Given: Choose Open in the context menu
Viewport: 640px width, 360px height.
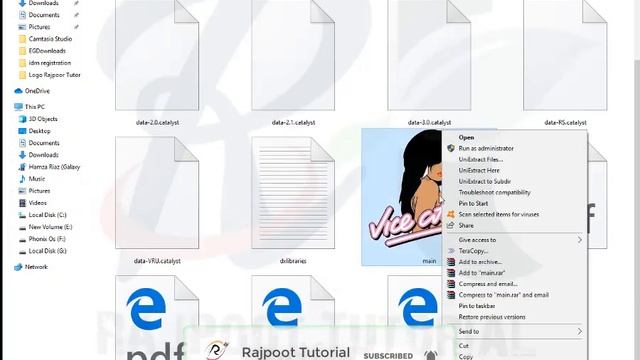Looking at the screenshot, I should point(466,138).
